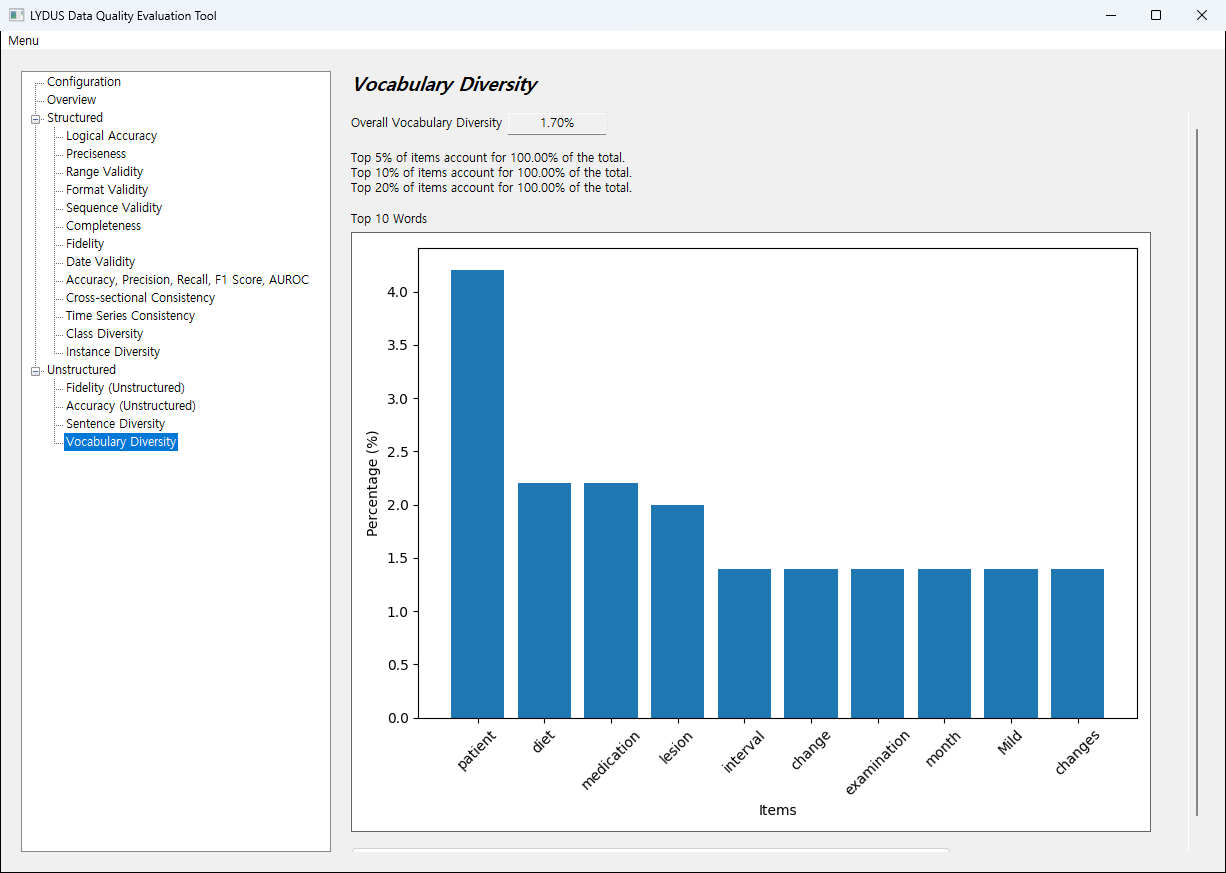Click the LYDUS app icon in title bar
The height and width of the screenshot is (873, 1226).
(16, 15)
